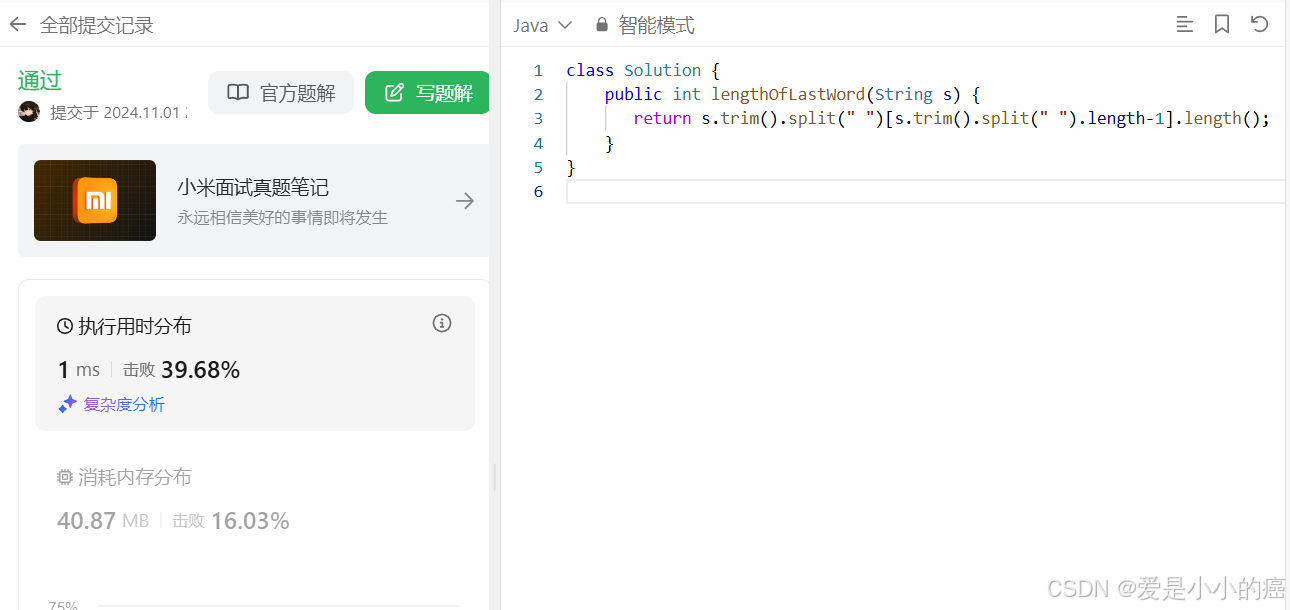This screenshot has height=610, width=1290.
Task: Click the 击败 16.03% memory value
Action: pyautogui.click(x=231, y=521)
